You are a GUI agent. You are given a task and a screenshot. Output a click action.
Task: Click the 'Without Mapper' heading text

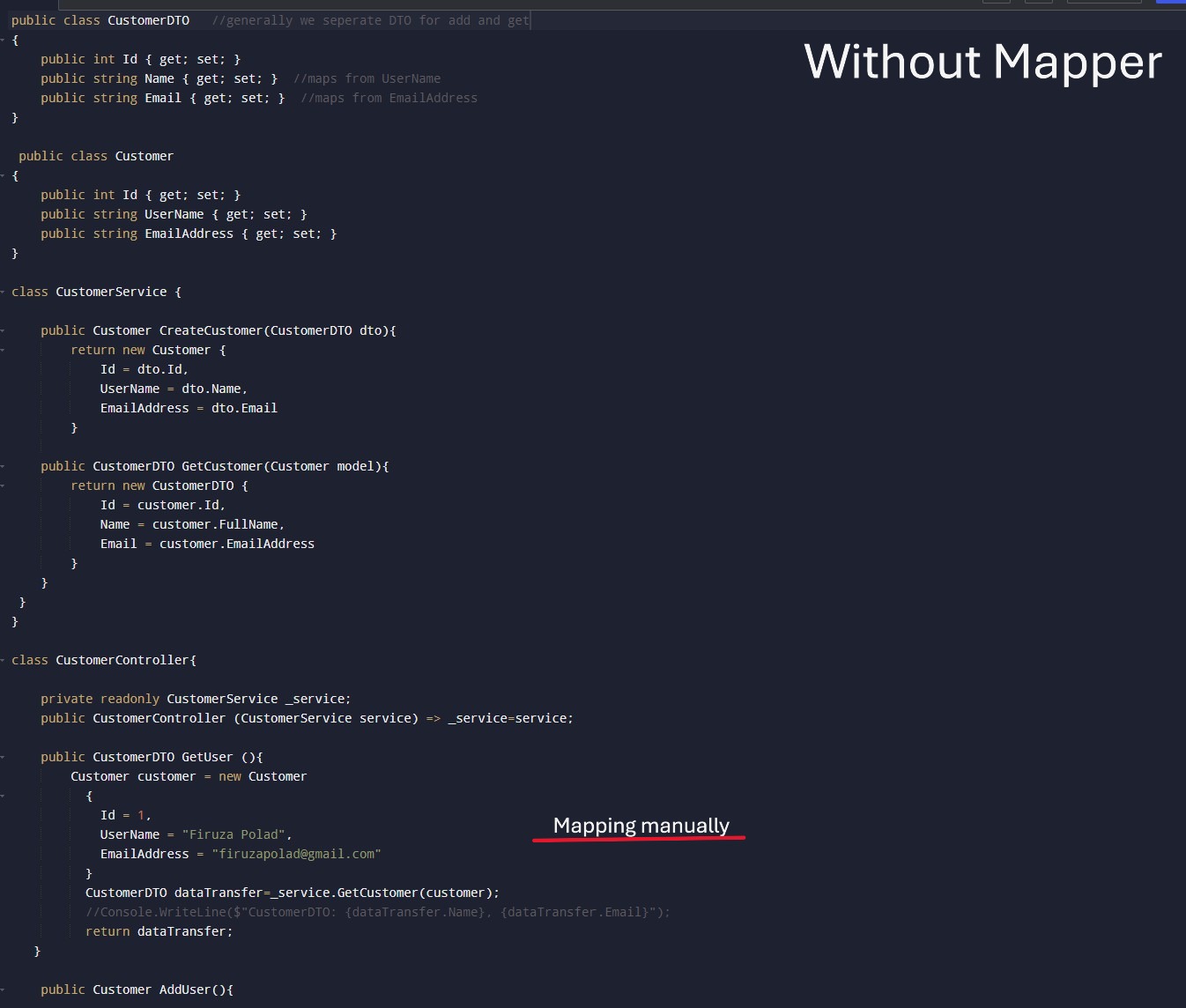[x=982, y=63]
